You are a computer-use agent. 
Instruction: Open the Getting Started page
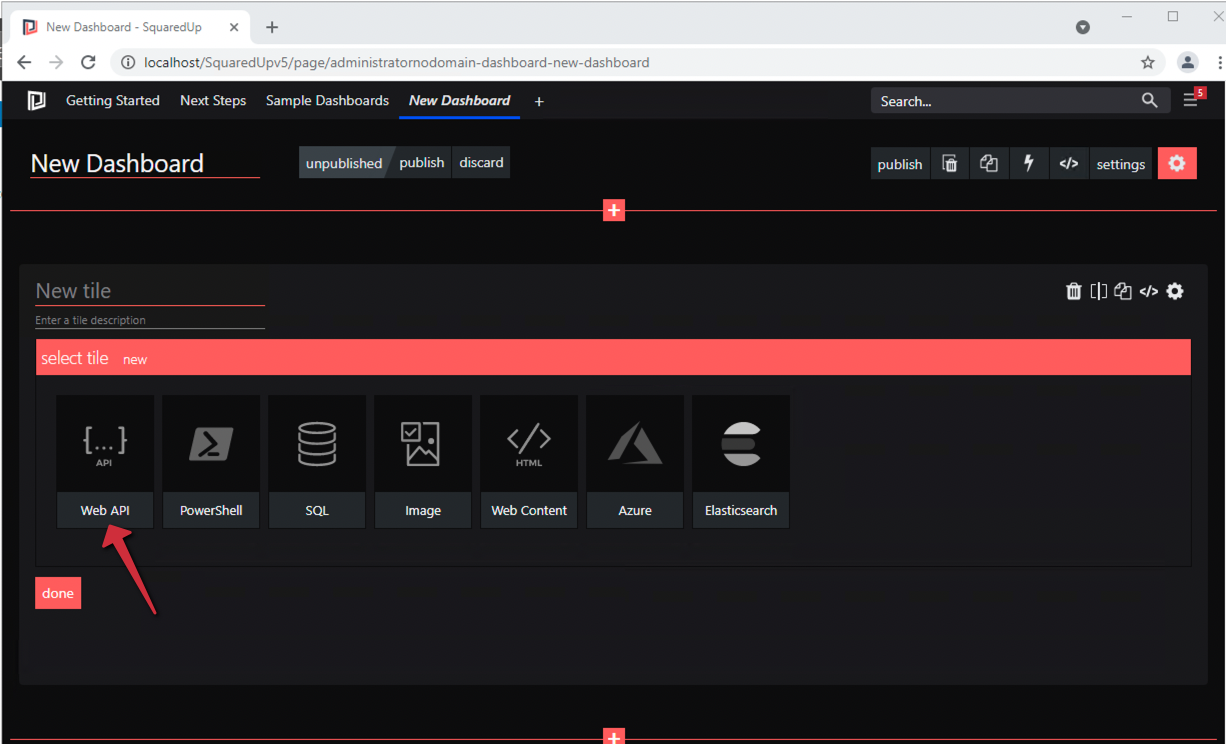(113, 101)
